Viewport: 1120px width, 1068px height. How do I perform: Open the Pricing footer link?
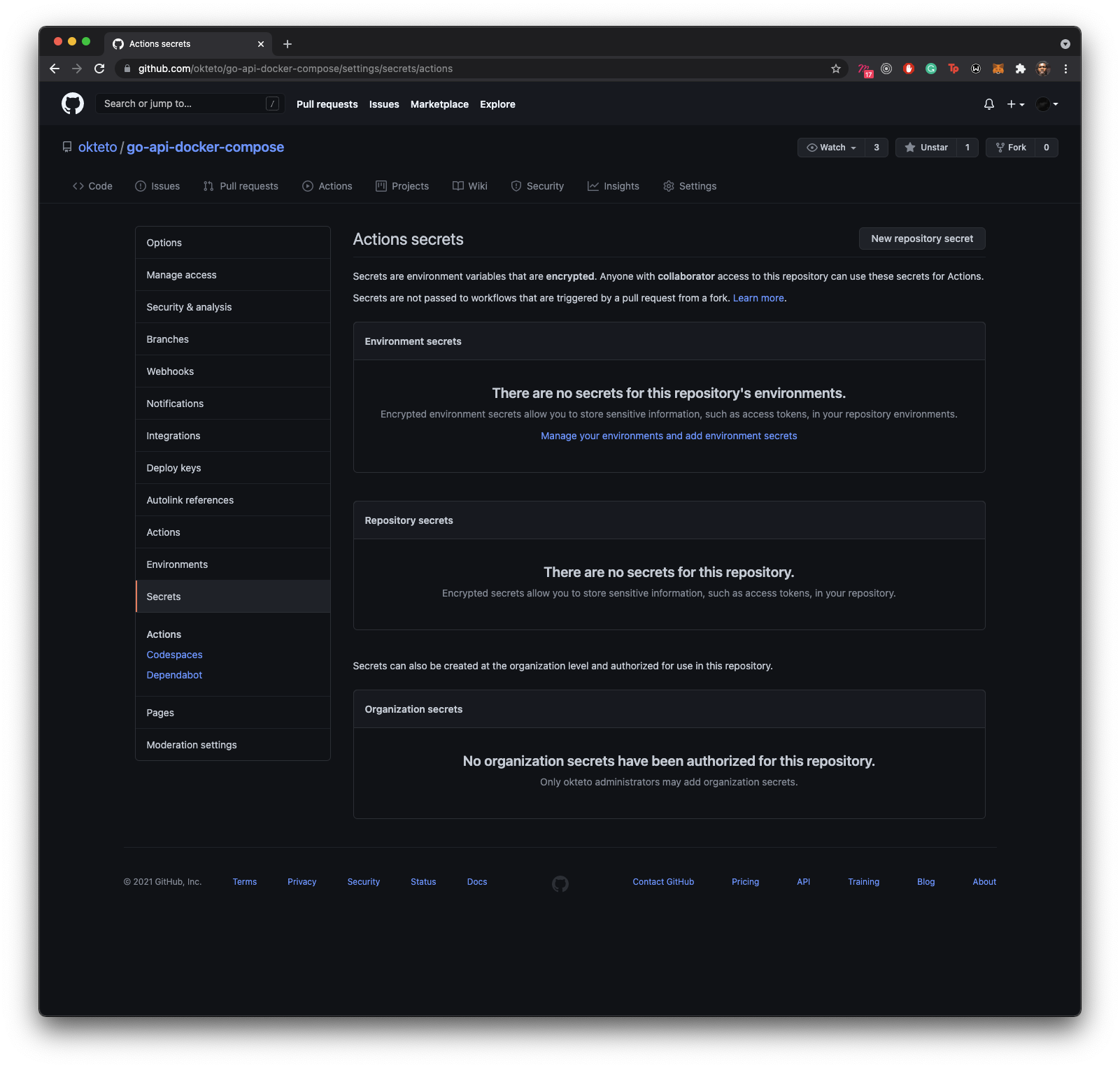745,882
